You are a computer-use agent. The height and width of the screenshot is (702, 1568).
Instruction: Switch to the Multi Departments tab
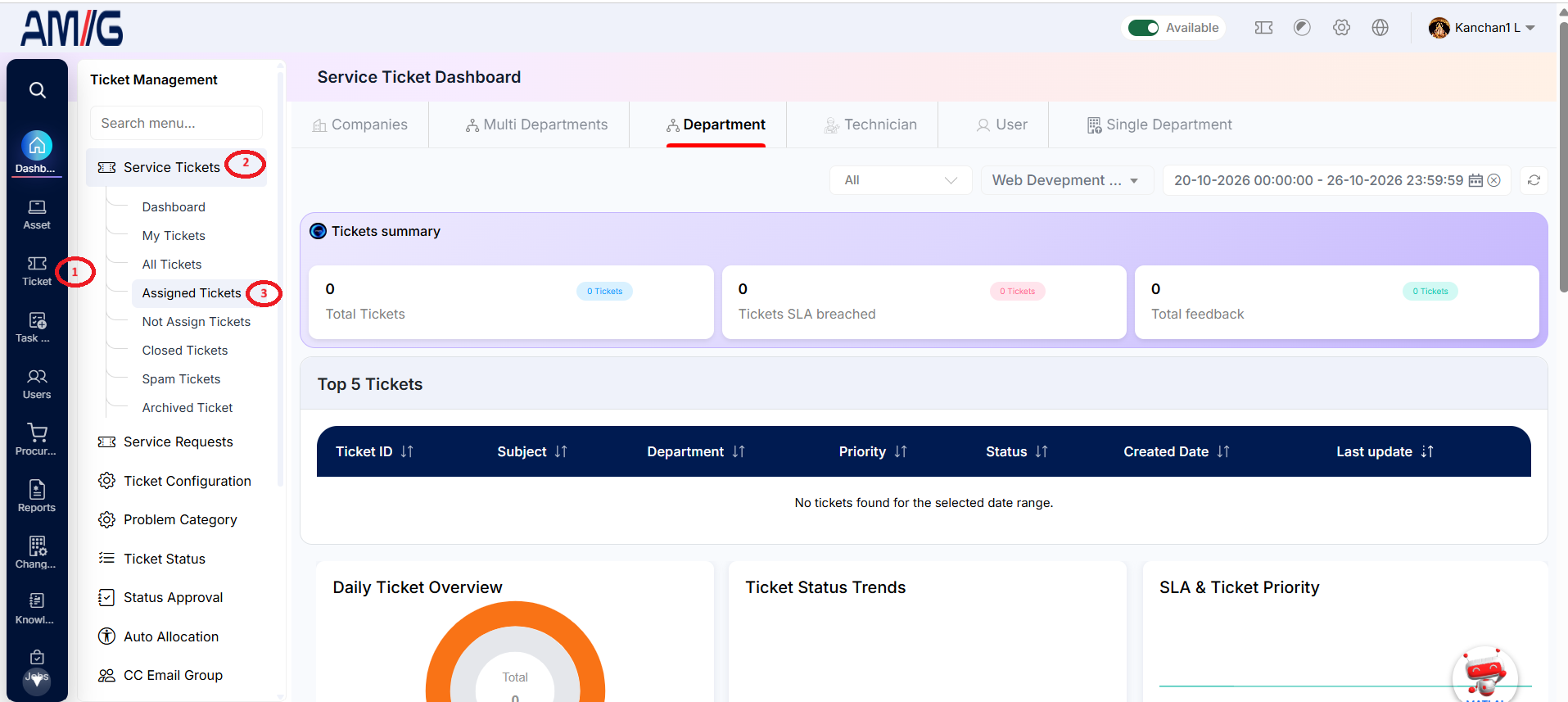pyautogui.click(x=537, y=125)
